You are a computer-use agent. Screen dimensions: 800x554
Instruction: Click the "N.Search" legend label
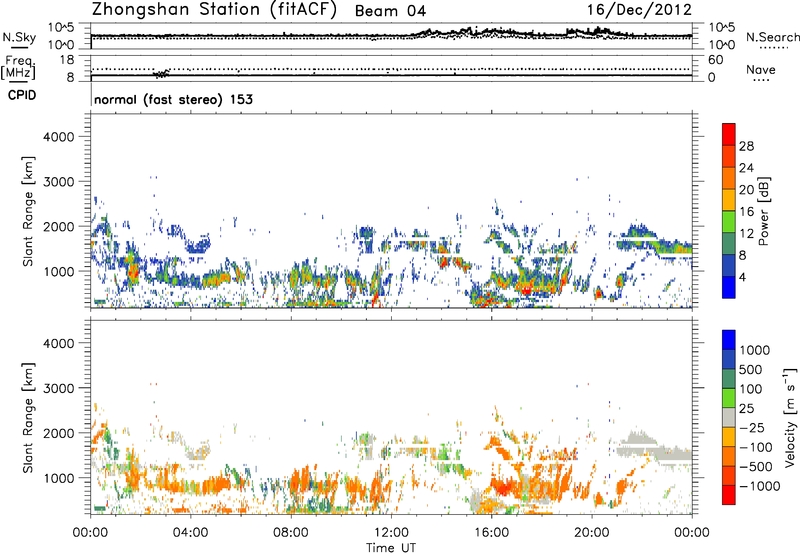click(773, 37)
